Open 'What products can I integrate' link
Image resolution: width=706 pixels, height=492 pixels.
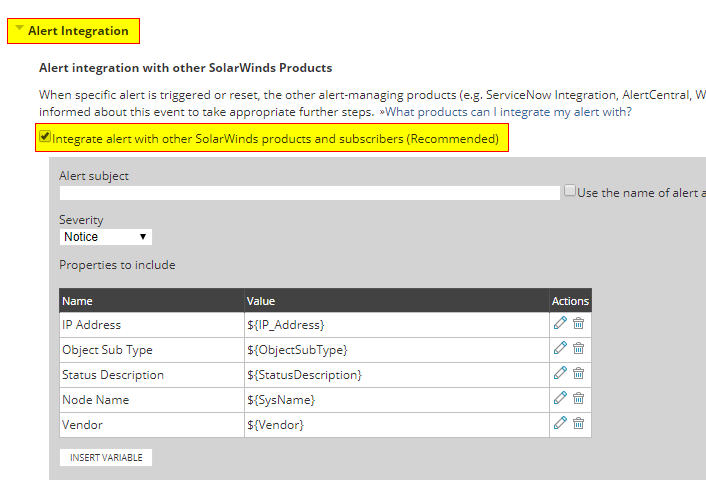508,112
